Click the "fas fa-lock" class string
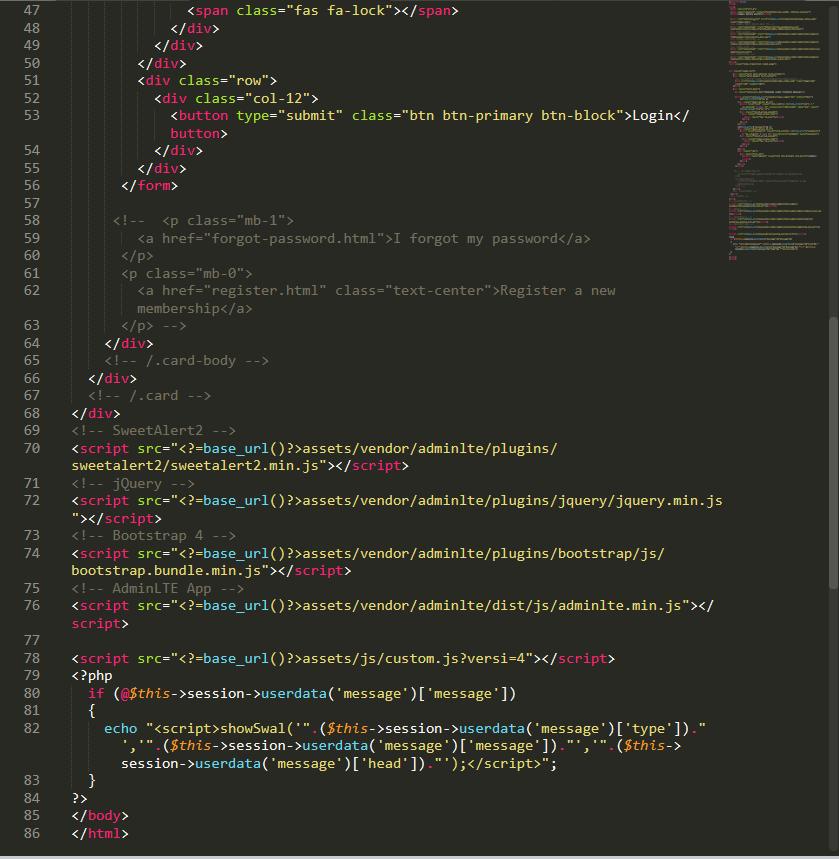Image resolution: width=839 pixels, height=859 pixels. [x=339, y=10]
